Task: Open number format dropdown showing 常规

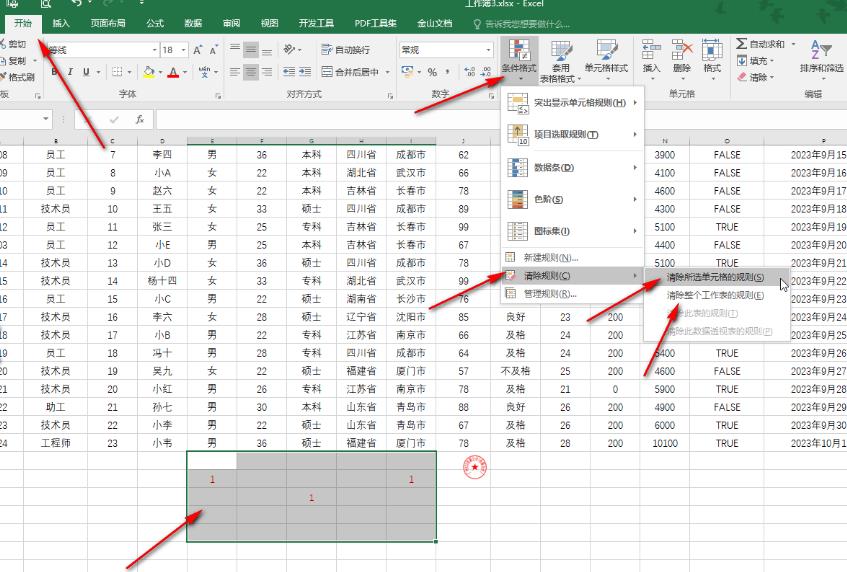Action: 488,50
